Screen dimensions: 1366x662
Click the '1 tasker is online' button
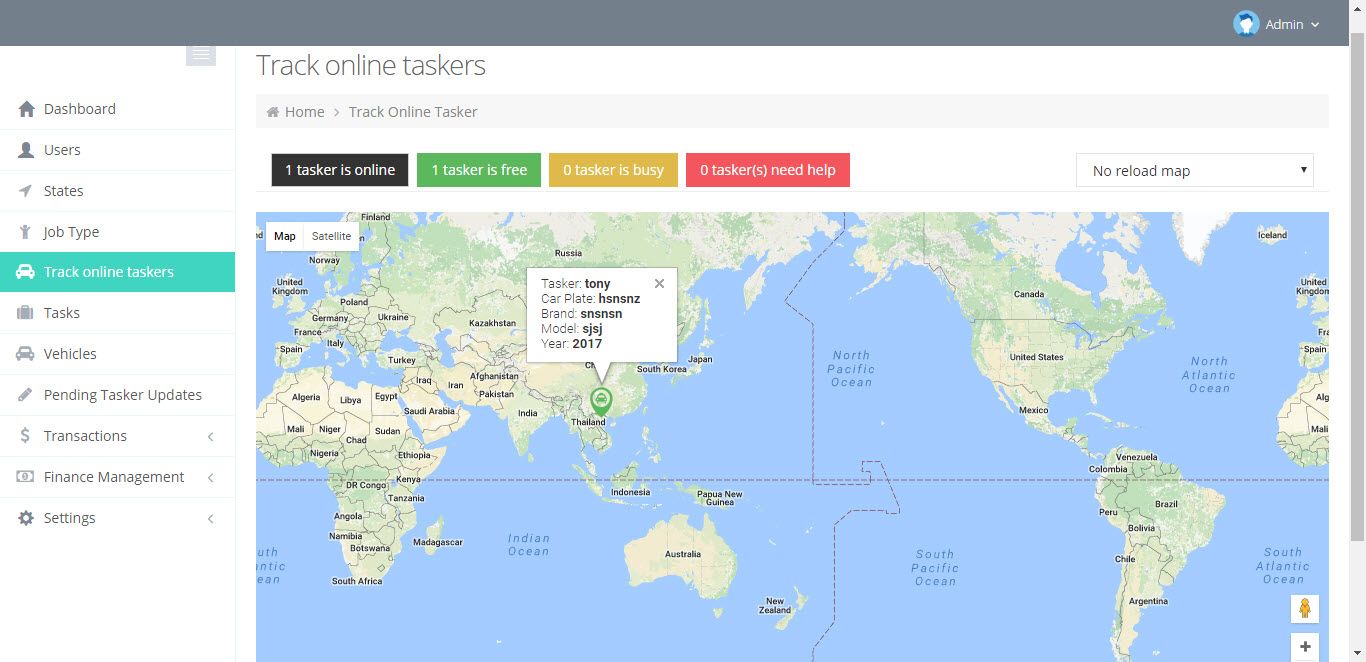tap(340, 170)
